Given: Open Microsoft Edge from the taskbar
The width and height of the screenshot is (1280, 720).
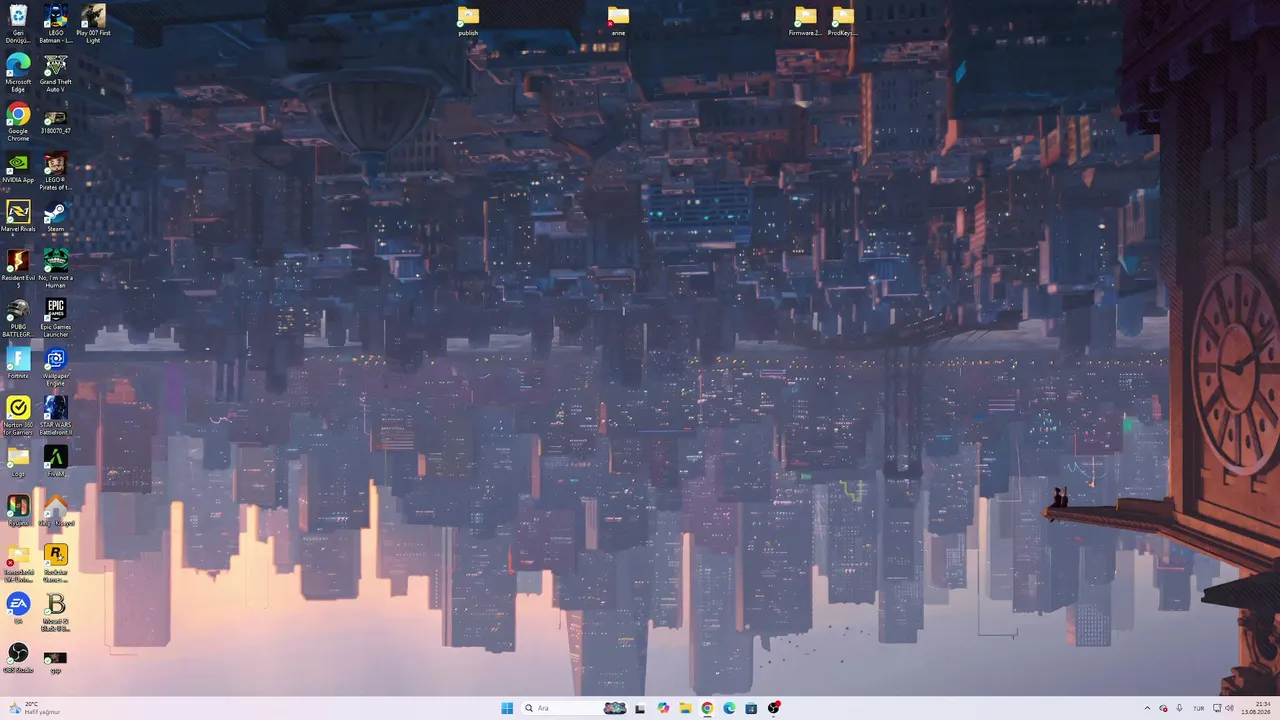Looking at the screenshot, I should pos(729,708).
